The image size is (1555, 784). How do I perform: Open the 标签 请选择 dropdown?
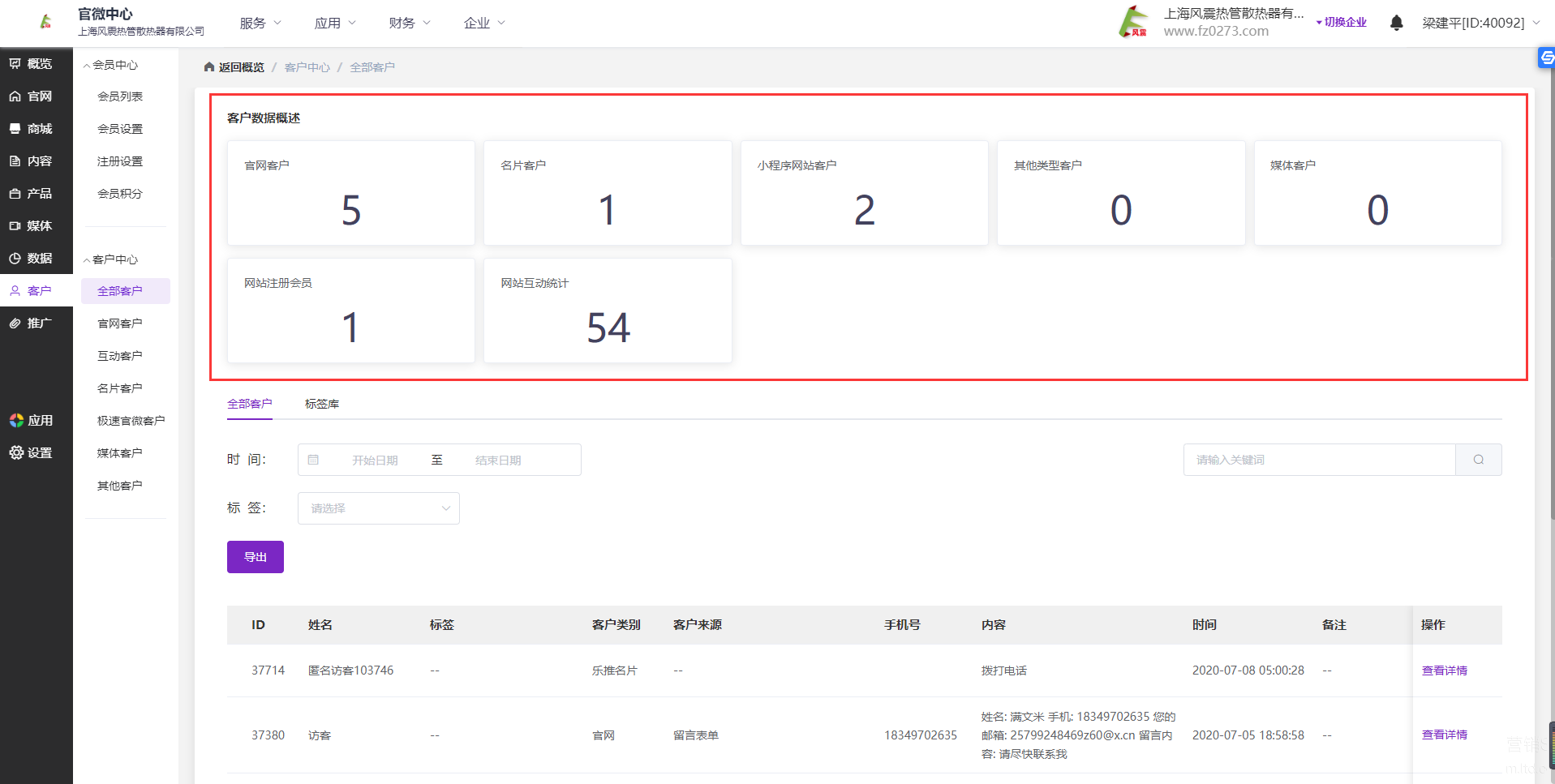click(378, 508)
